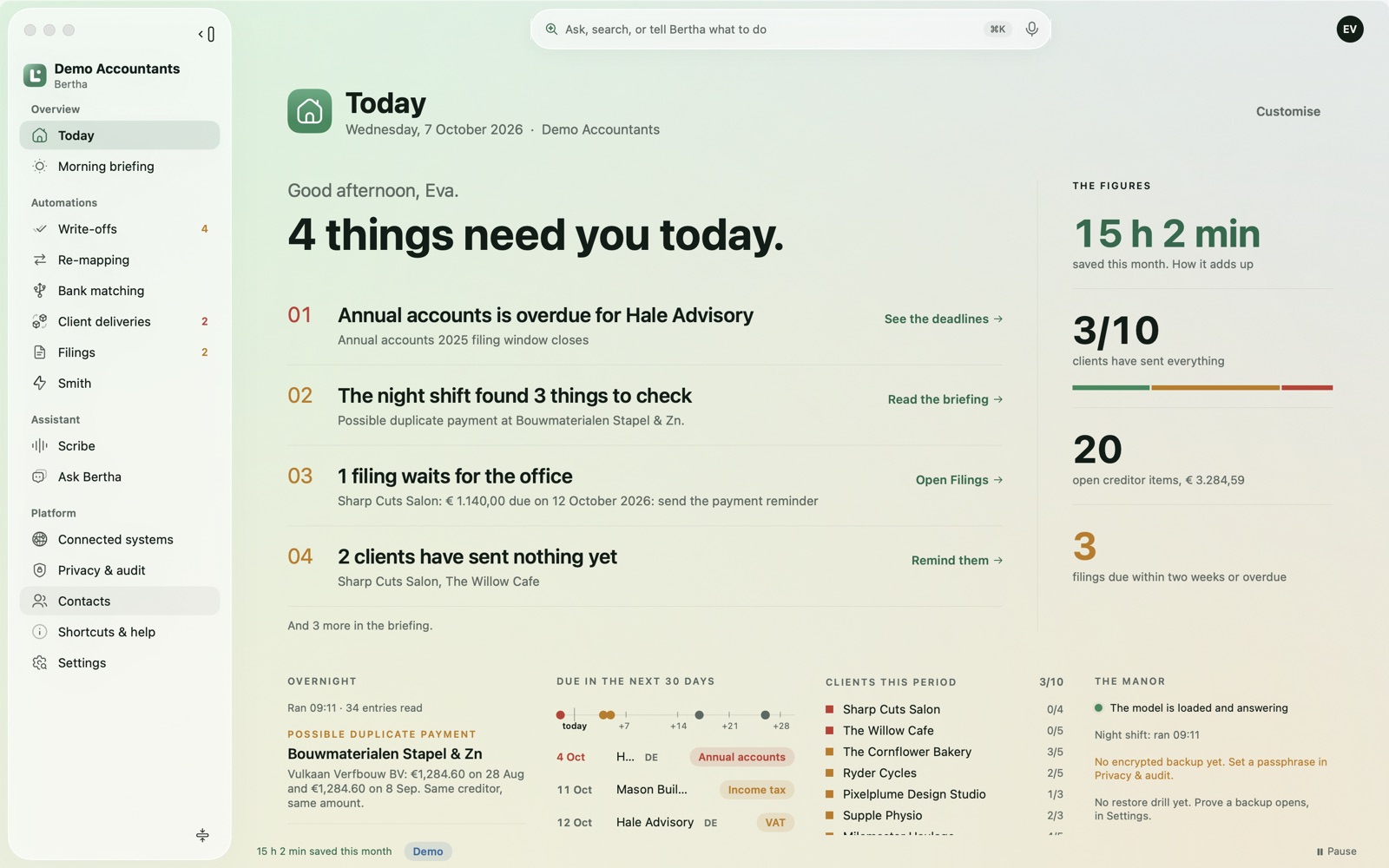This screenshot has height=868, width=1389.
Task: Open the EV user avatar
Action: pyautogui.click(x=1349, y=29)
